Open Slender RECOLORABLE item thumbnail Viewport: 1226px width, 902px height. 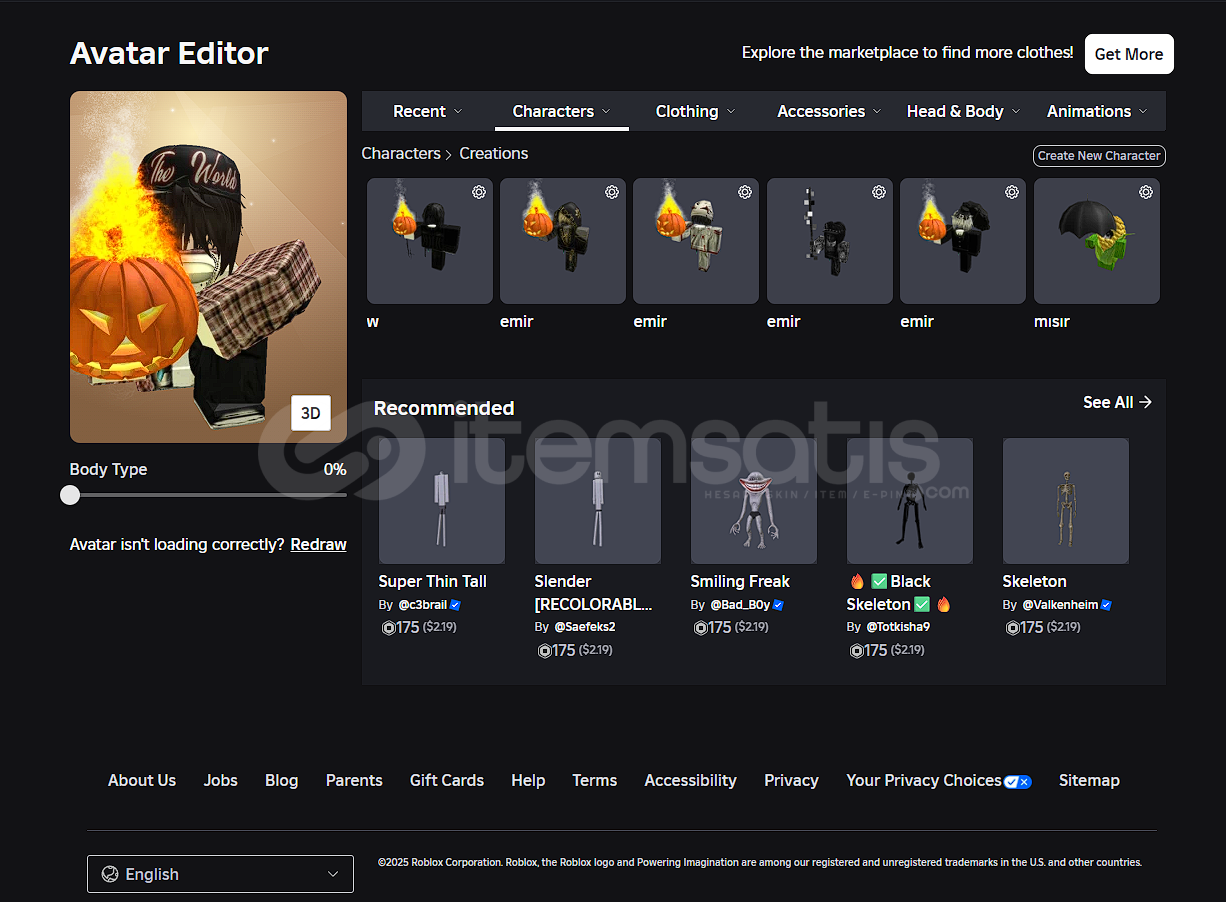(598, 501)
